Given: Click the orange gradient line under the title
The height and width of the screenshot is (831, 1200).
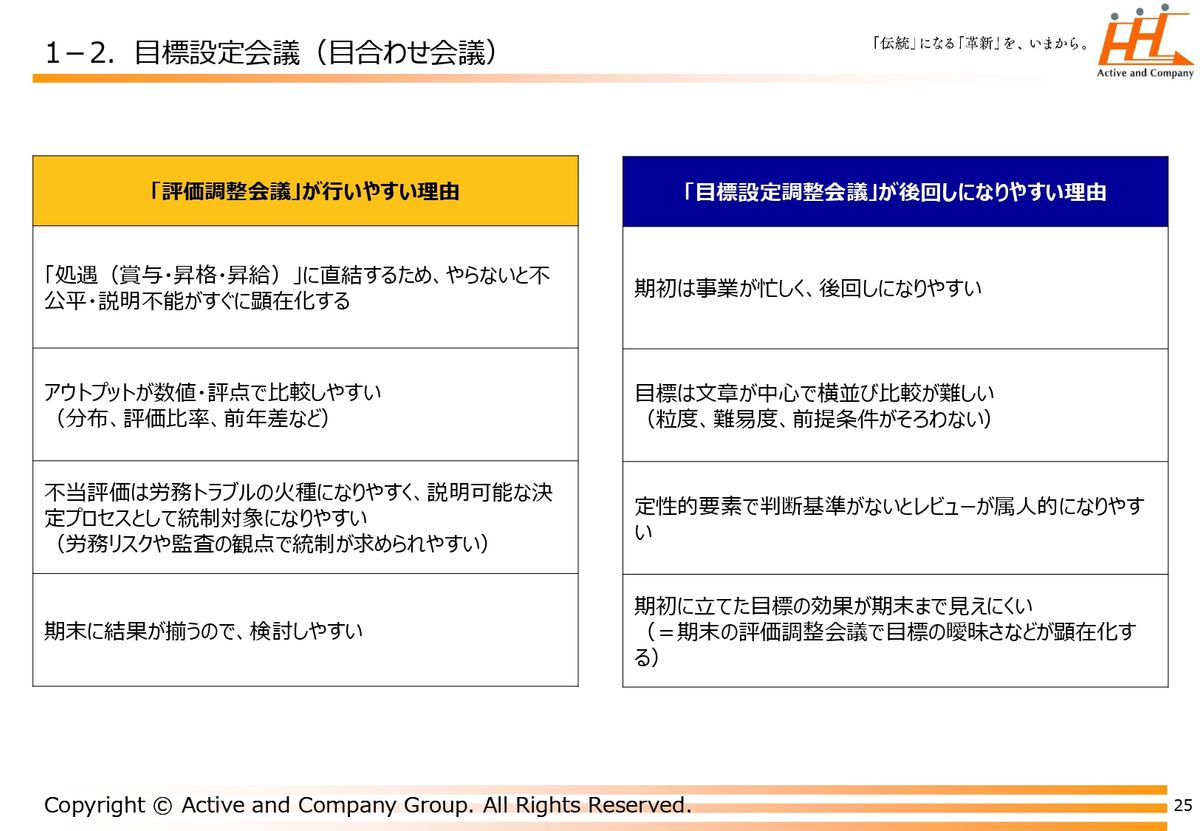Looking at the screenshot, I should coord(400,78).
